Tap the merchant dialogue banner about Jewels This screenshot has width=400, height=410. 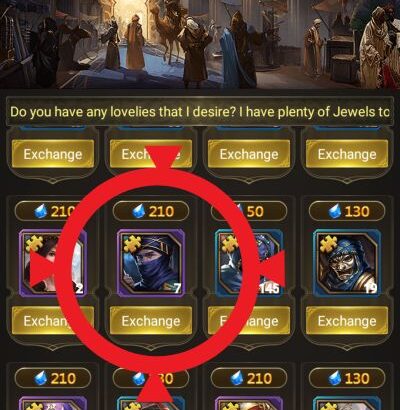pyautogui.click(x=200, y=112)
